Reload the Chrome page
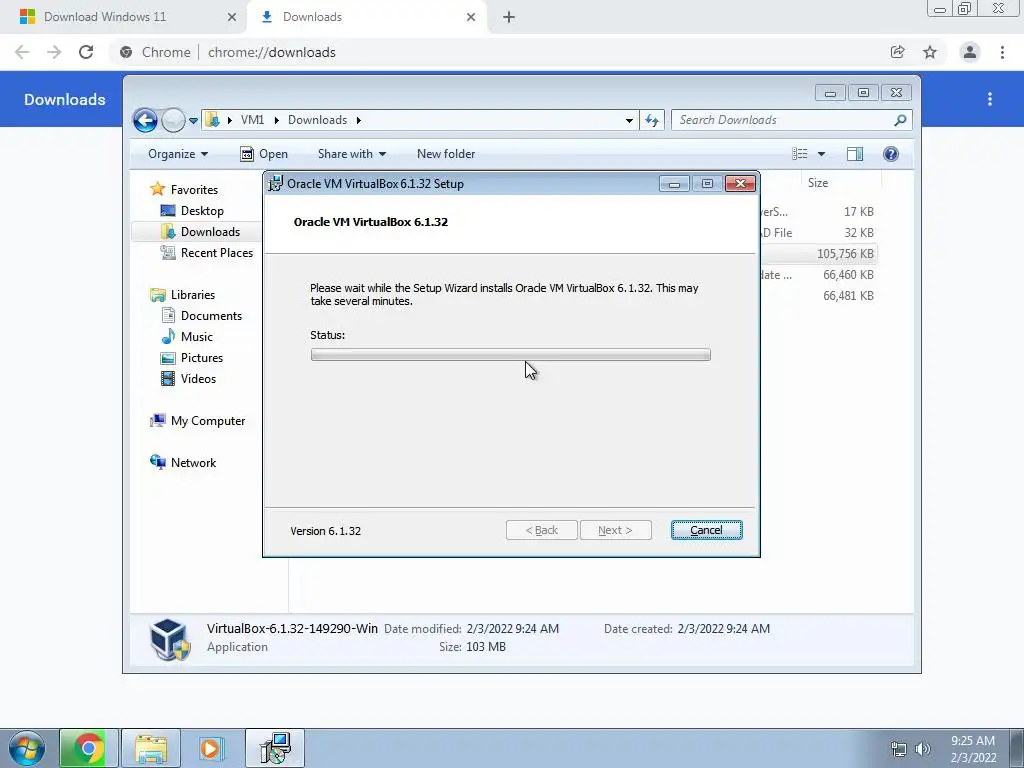 tap(86, 52)
